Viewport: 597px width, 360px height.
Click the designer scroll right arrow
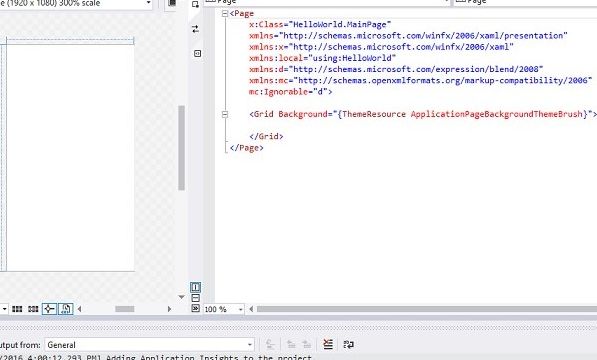point(169,309)
